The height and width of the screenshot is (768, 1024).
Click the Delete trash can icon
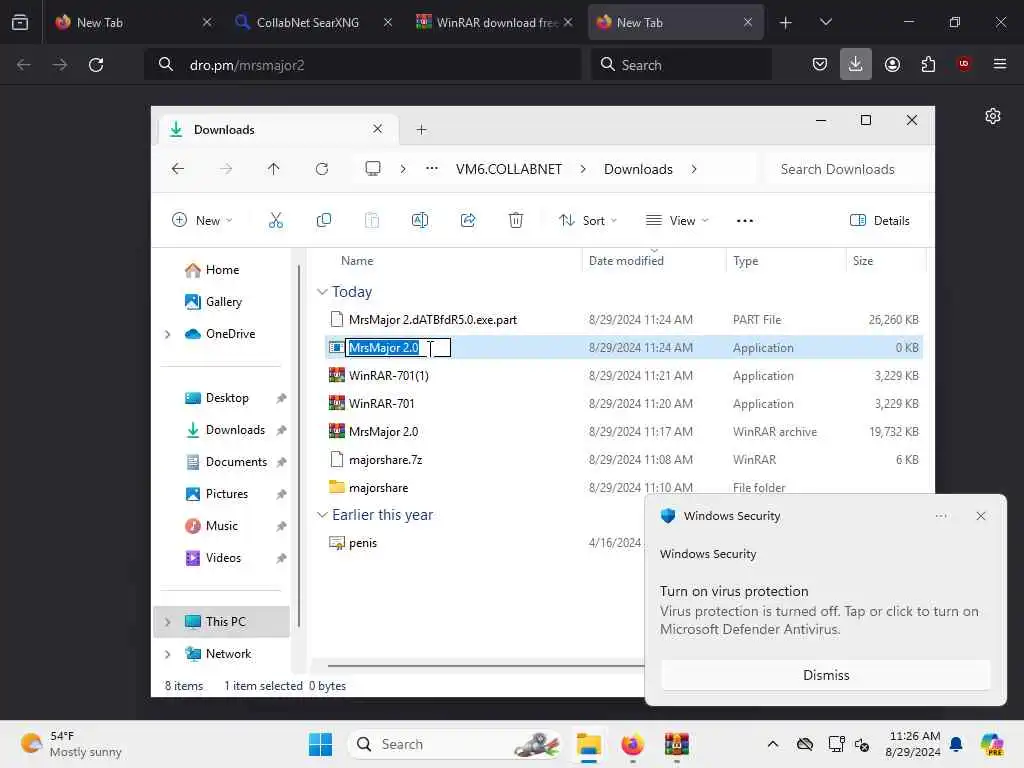(x=515, y=220)
